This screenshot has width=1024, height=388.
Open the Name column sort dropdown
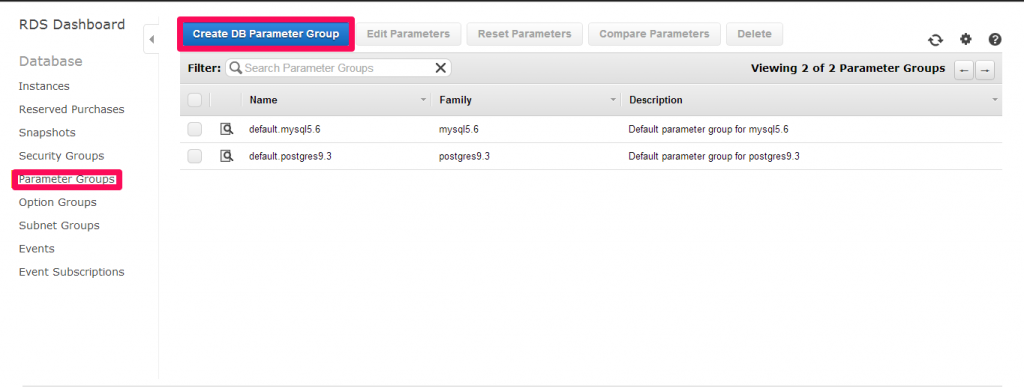click(423, 100)
